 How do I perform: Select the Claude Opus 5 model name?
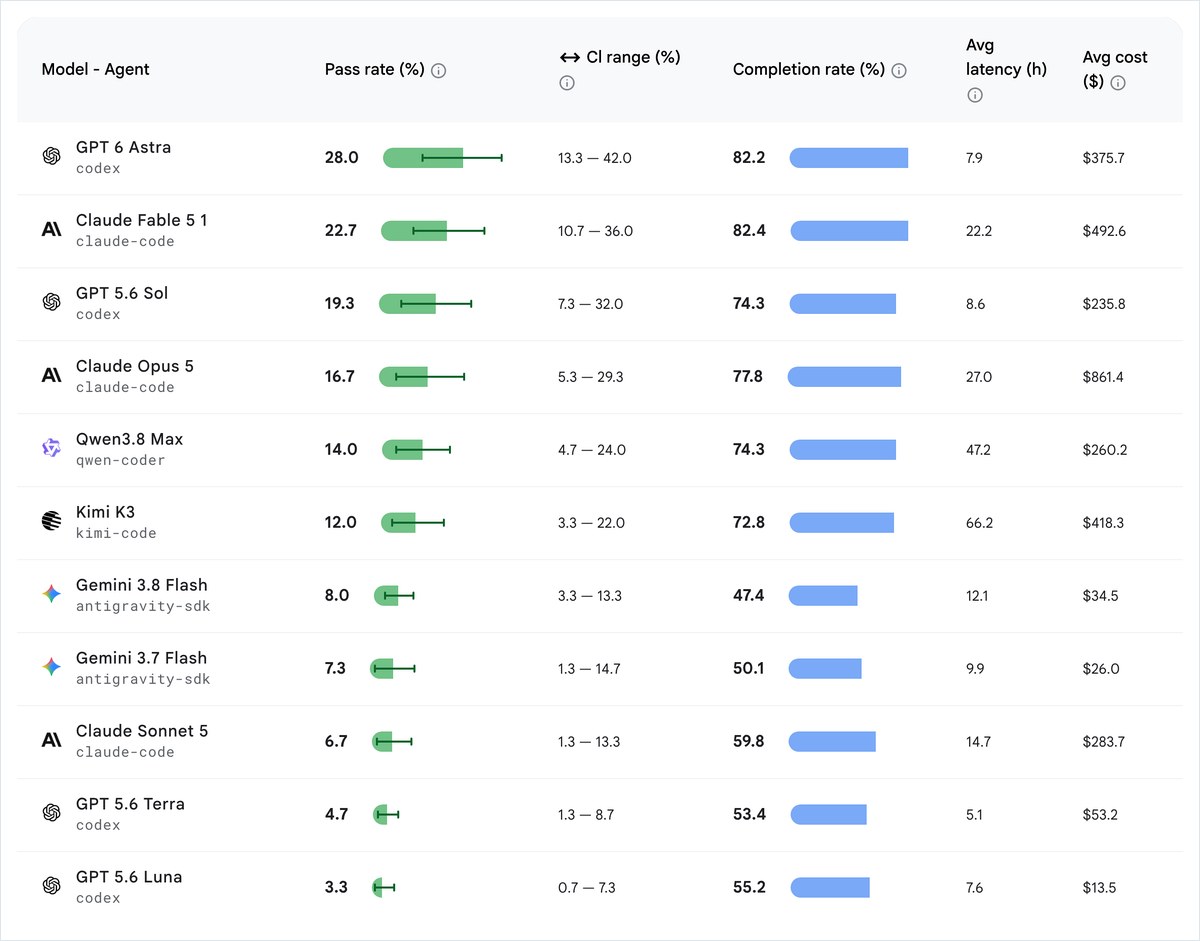click(135, 366)
